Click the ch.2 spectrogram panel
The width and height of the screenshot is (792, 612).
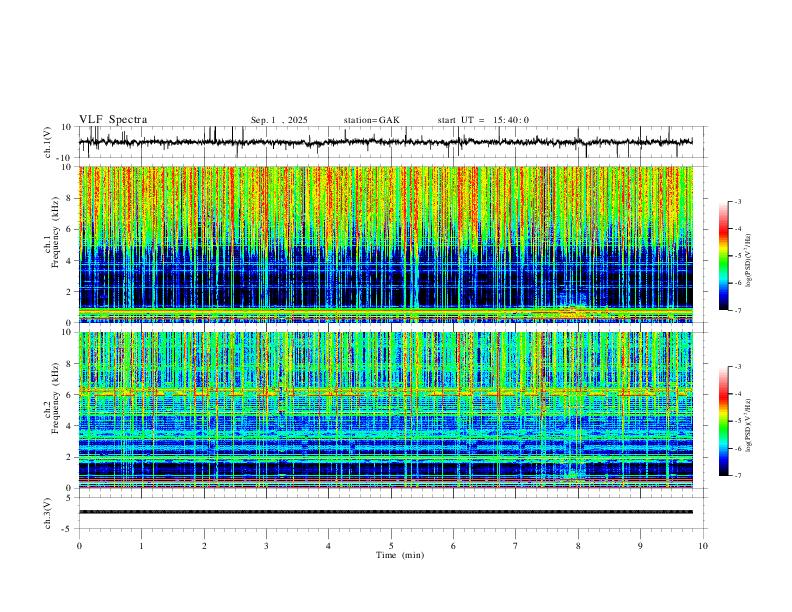(x=385, y=410)
